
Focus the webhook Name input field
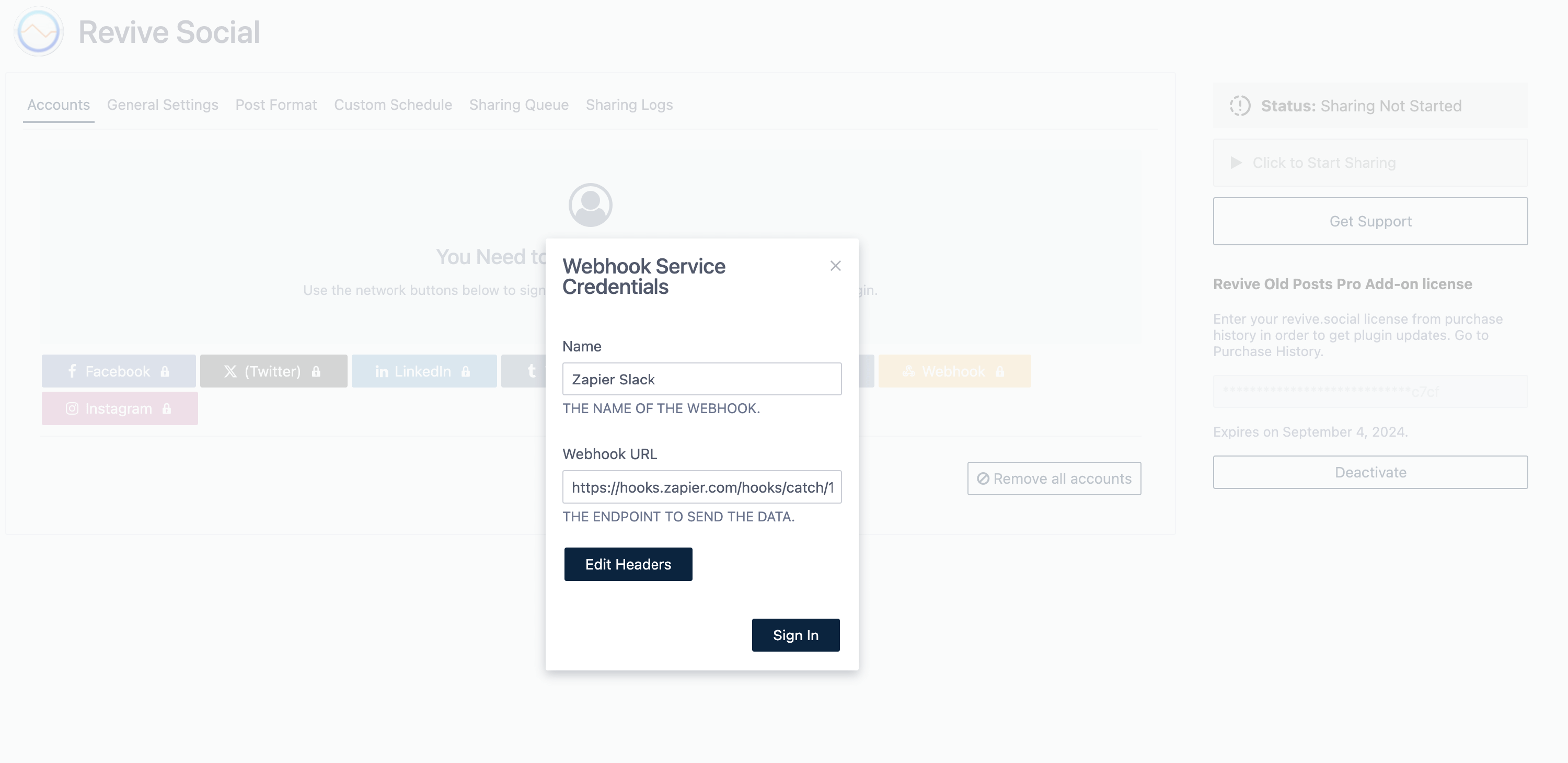tap(701, 379)
